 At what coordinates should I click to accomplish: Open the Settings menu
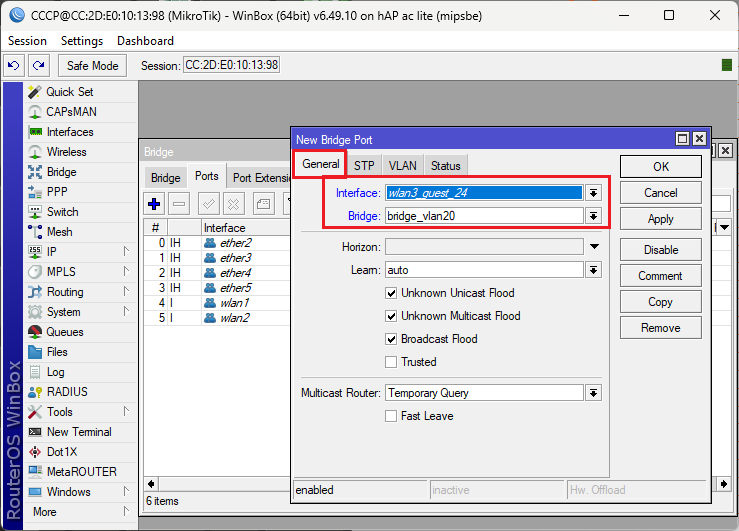point(82,41)
